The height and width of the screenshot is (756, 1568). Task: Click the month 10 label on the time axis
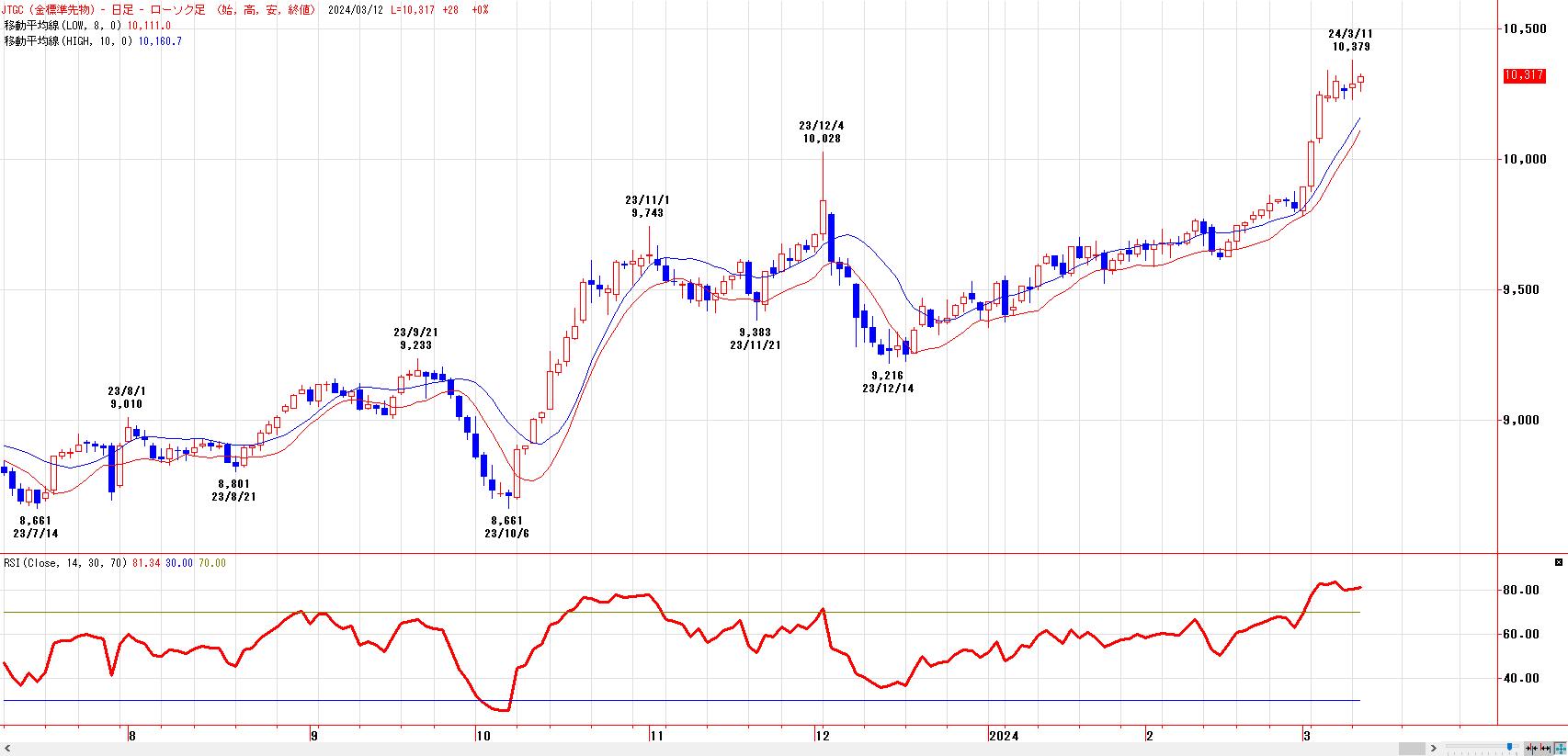point(484,736)
